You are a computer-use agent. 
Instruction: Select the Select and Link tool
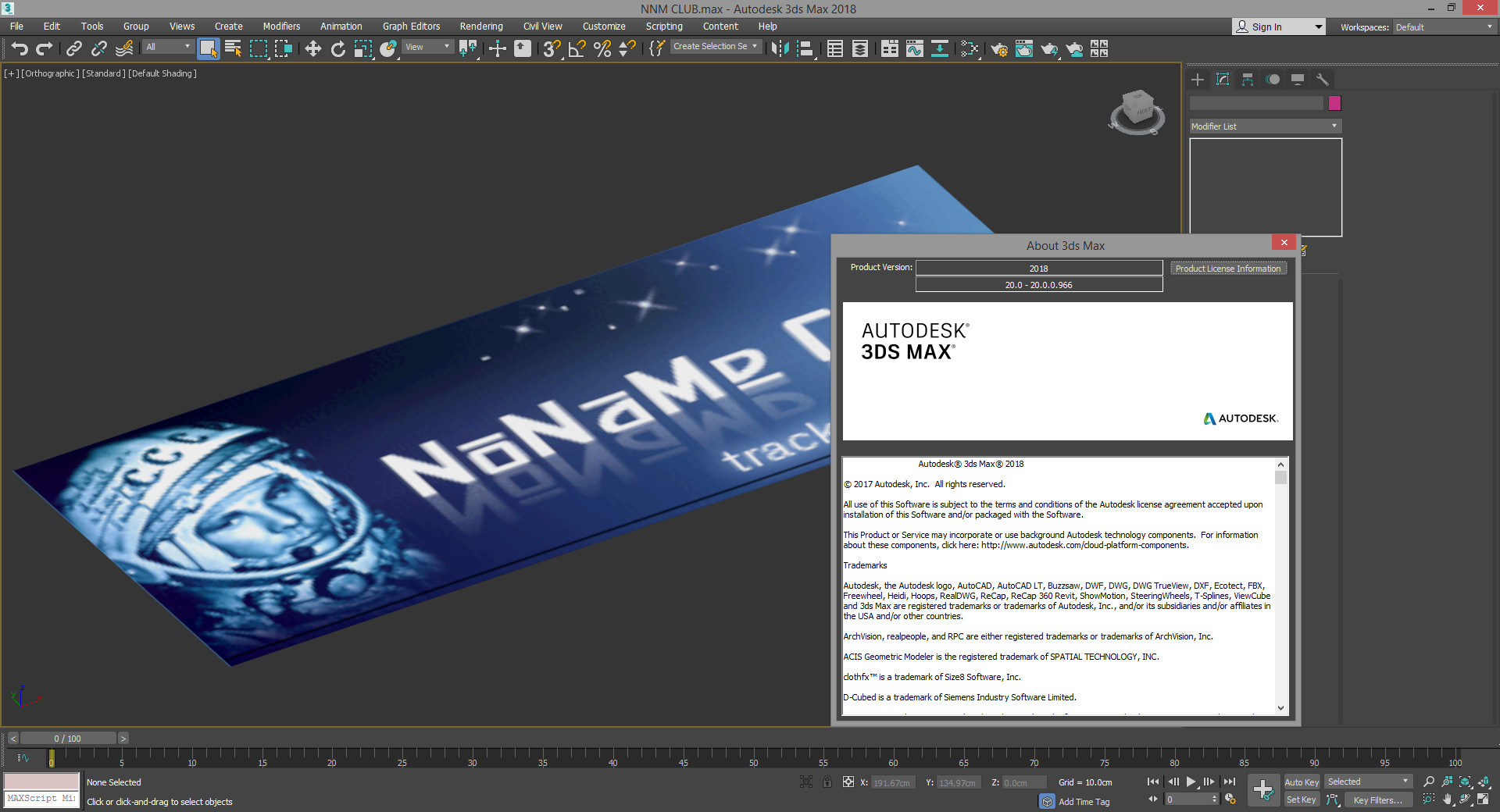pos(73,48)
